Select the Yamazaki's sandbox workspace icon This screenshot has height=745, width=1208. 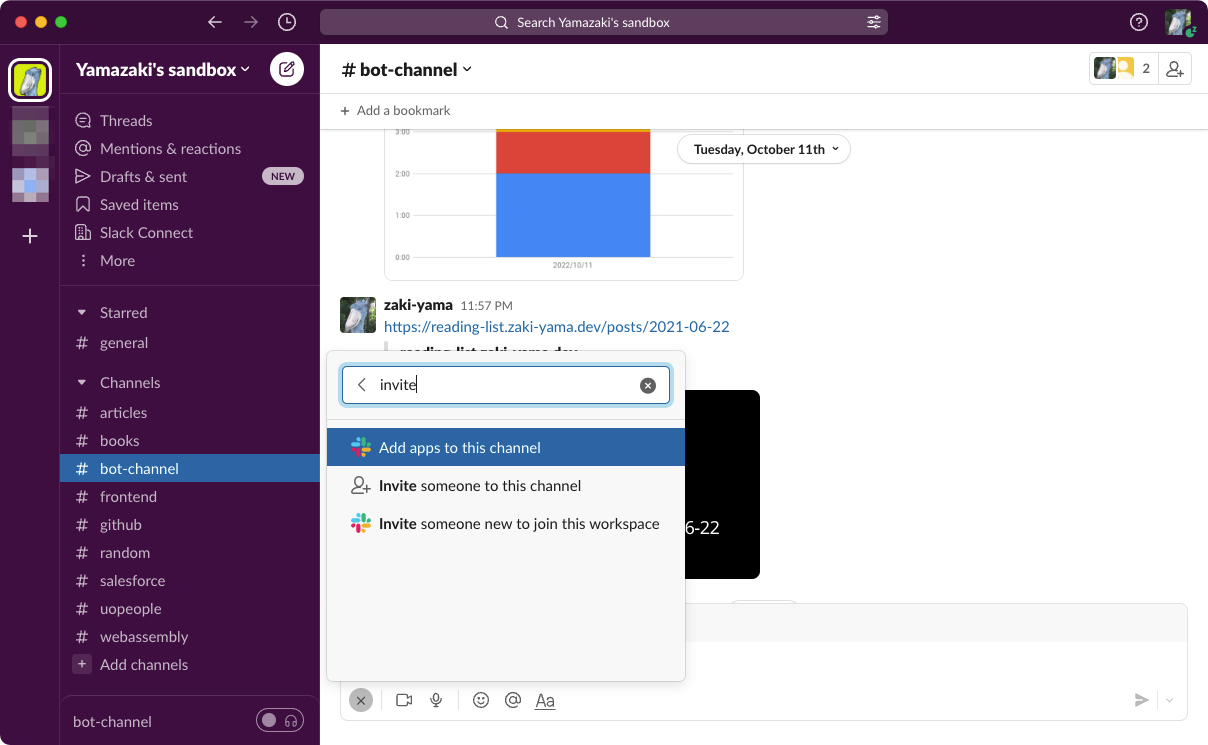[x=30, y=81]
